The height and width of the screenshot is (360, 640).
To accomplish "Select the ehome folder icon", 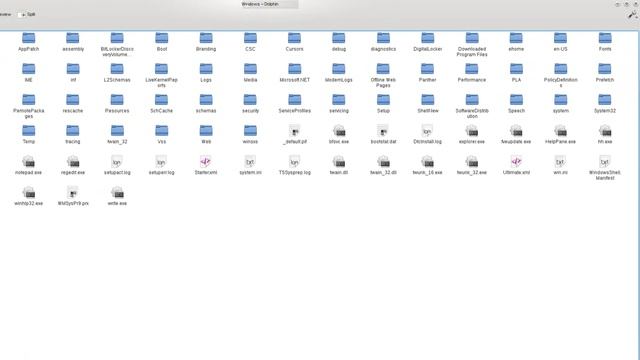I will pyautogui.click(x=516, y=38).
